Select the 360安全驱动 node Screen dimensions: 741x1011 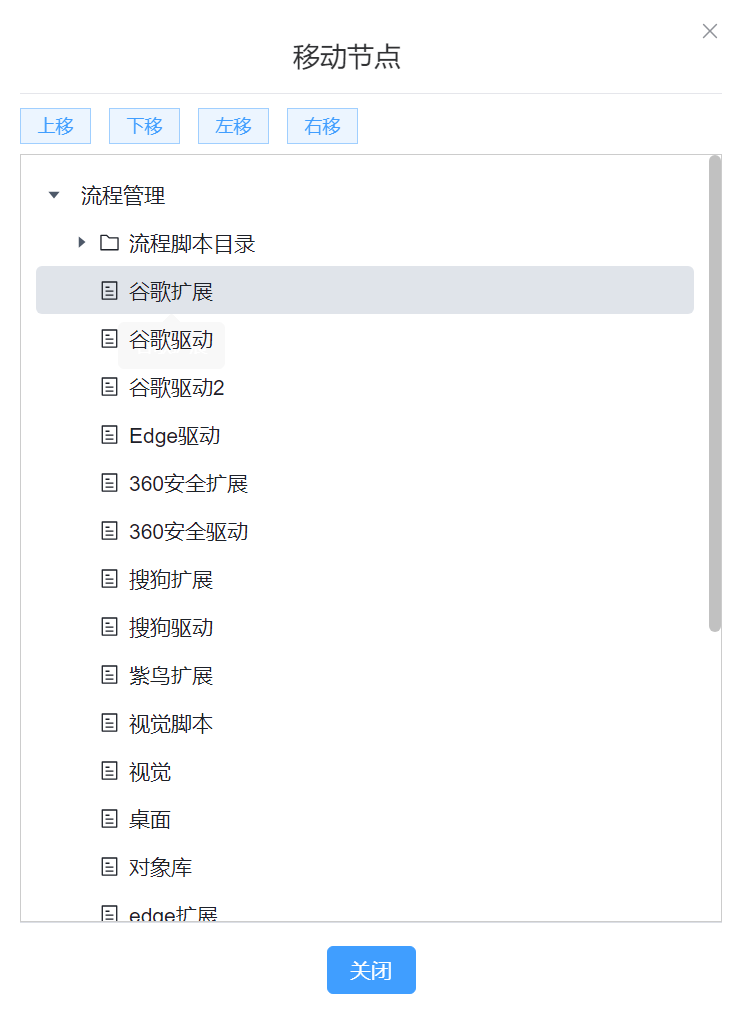pyautogui.click(x=188, y=531)
